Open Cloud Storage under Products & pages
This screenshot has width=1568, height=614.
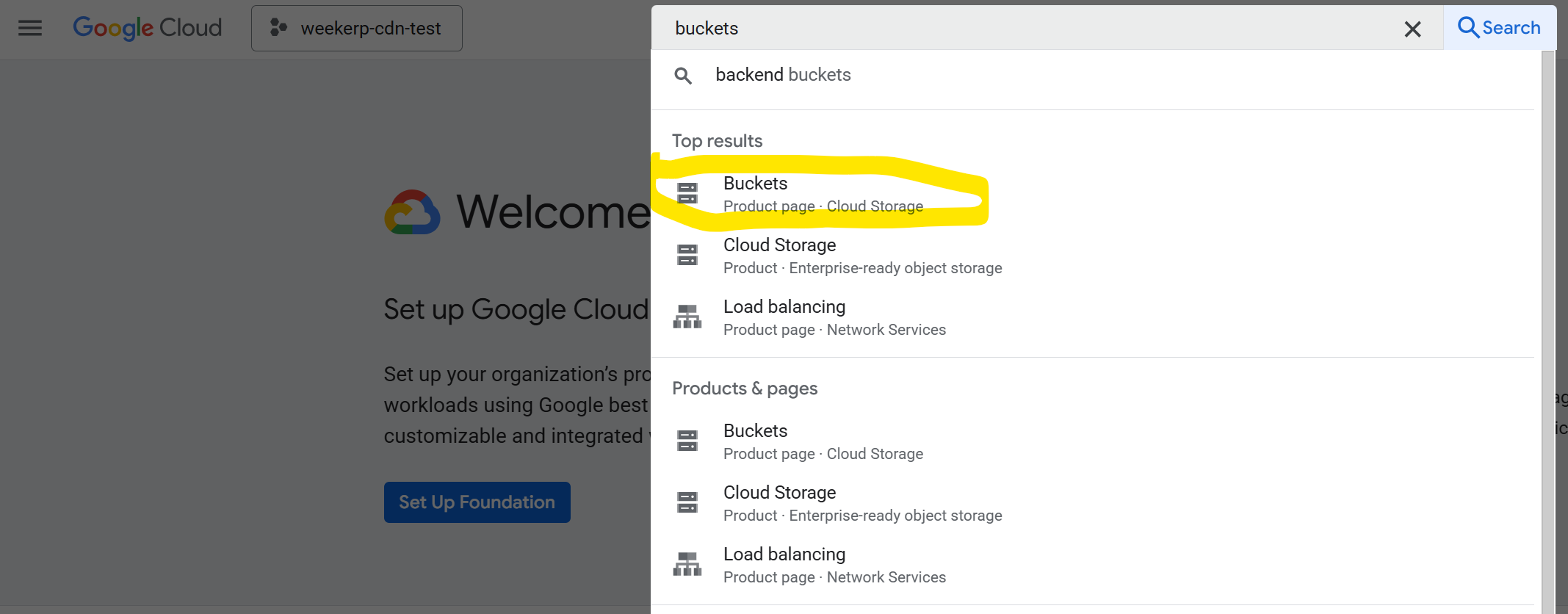(862, 503)
